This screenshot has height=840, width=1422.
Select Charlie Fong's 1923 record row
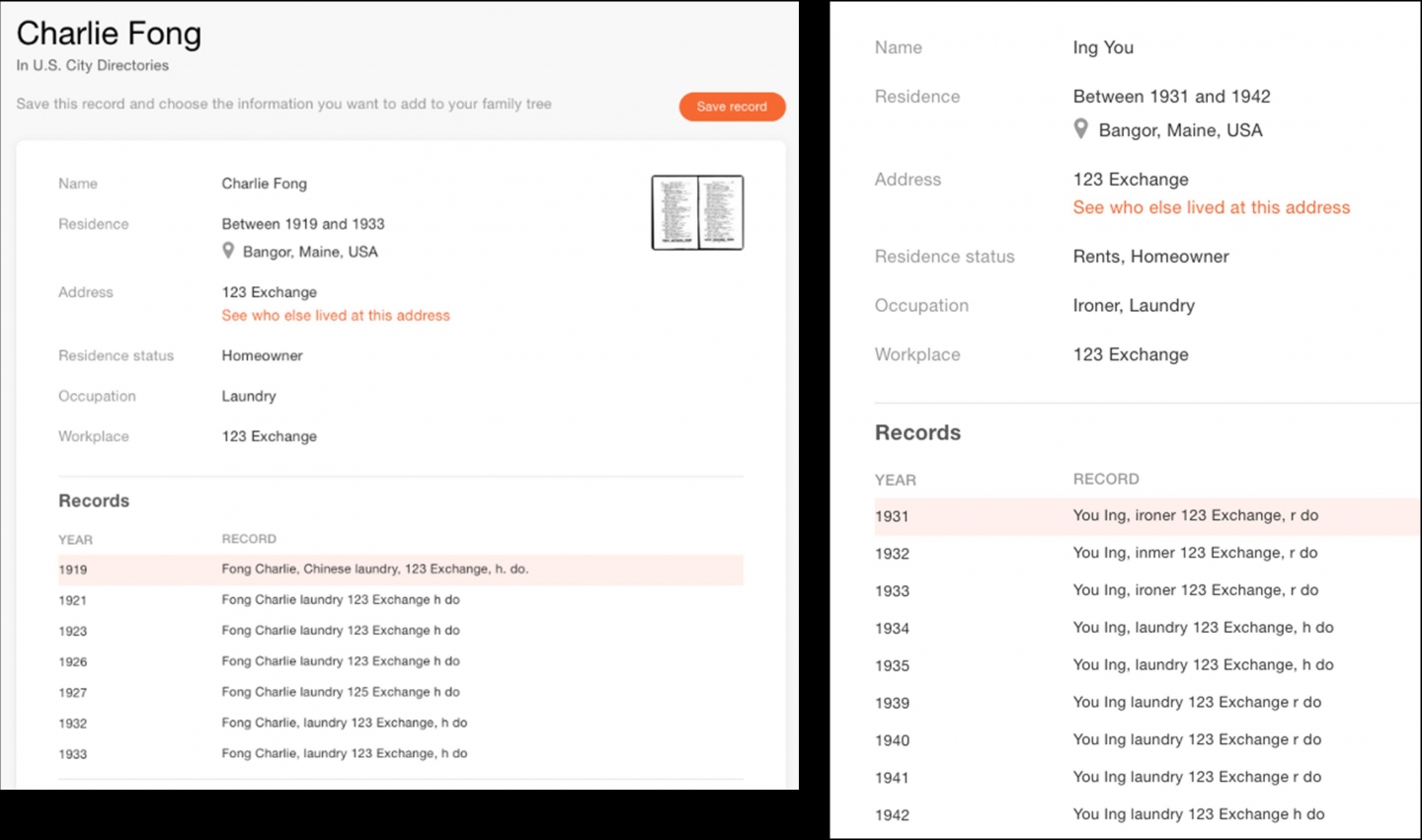point(401,631)
